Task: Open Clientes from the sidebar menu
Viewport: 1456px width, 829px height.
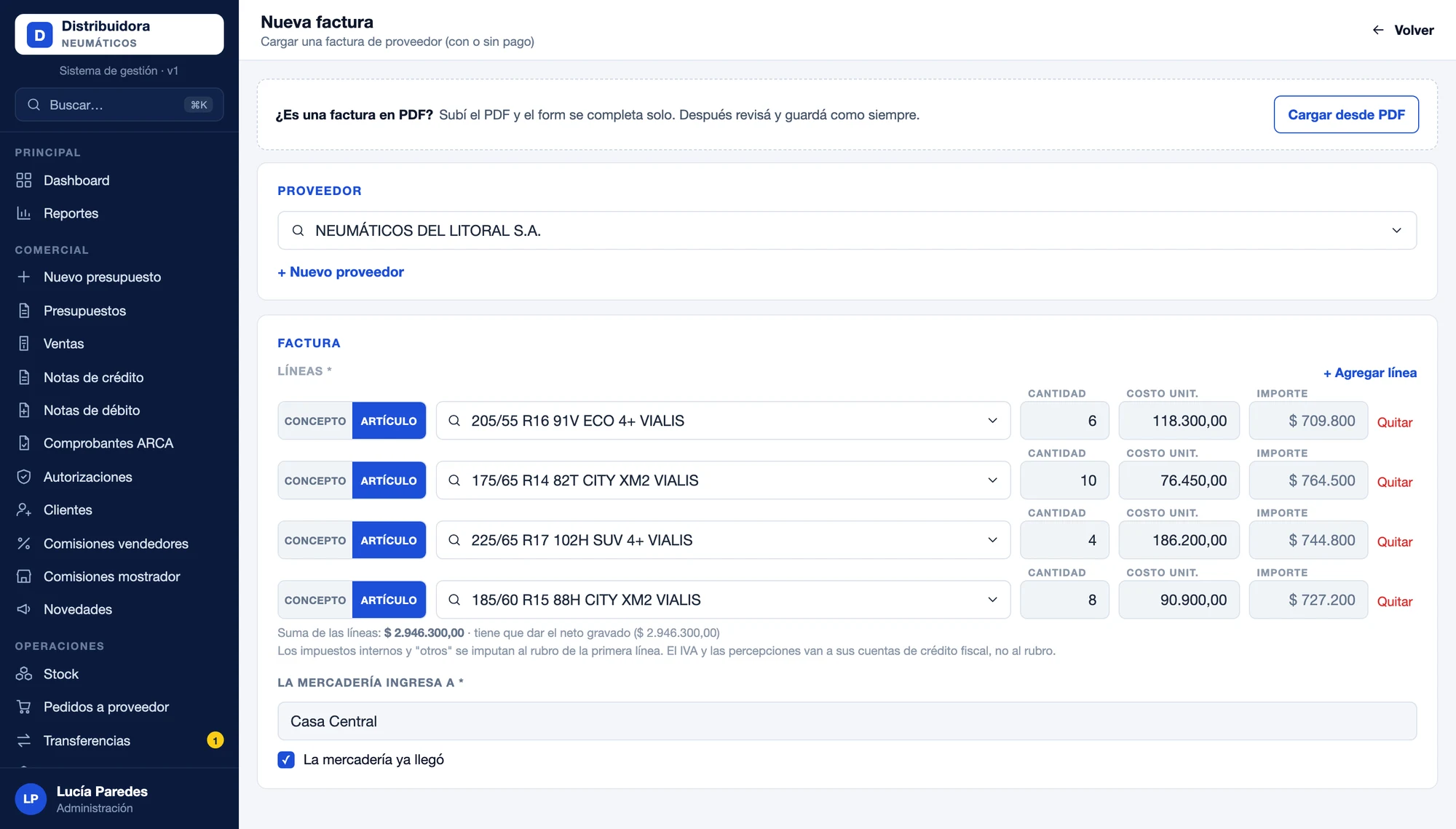Action: point(119,510)
